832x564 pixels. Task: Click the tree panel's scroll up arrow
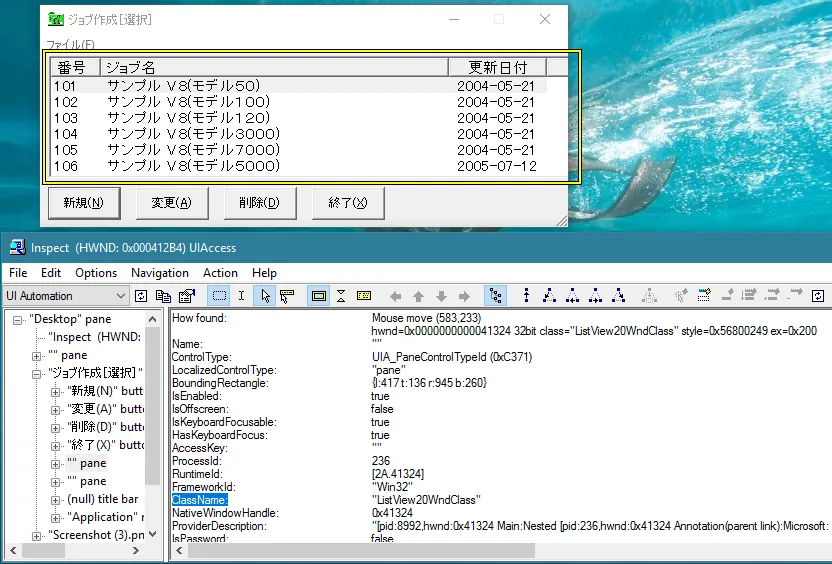153,319
